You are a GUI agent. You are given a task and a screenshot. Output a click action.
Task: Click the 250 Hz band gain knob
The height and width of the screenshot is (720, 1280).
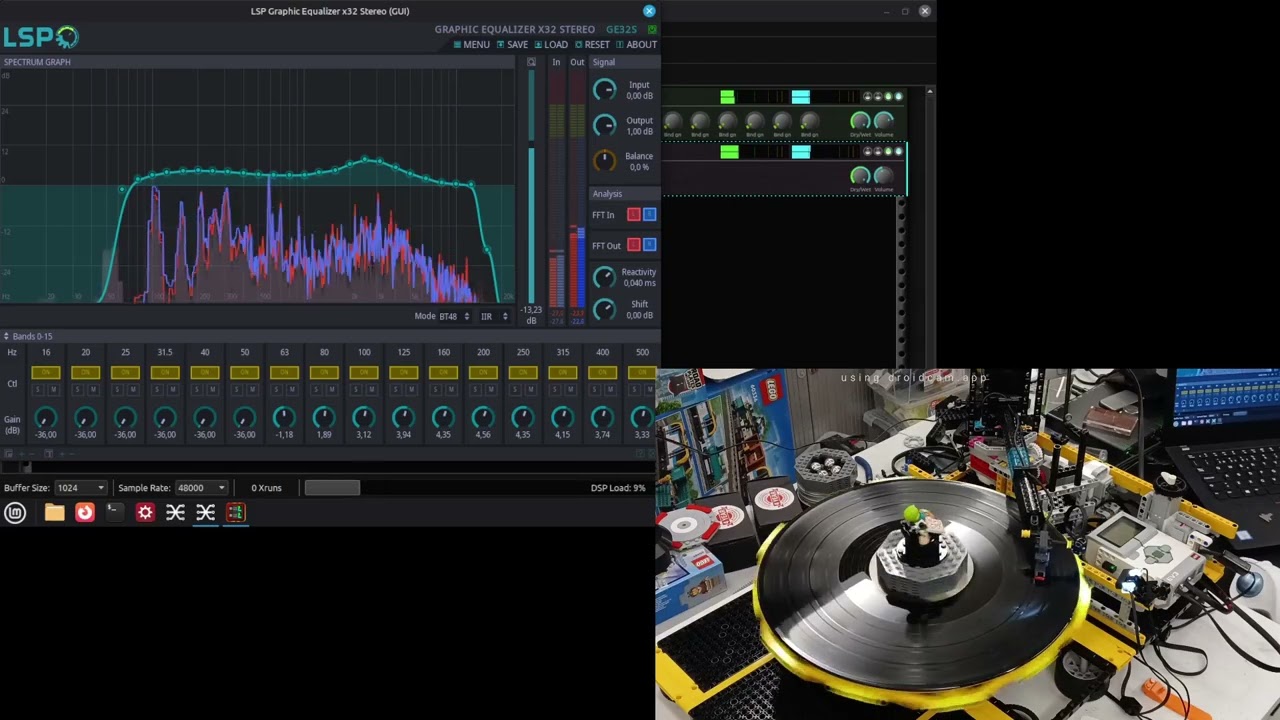[x=522, y=417]
